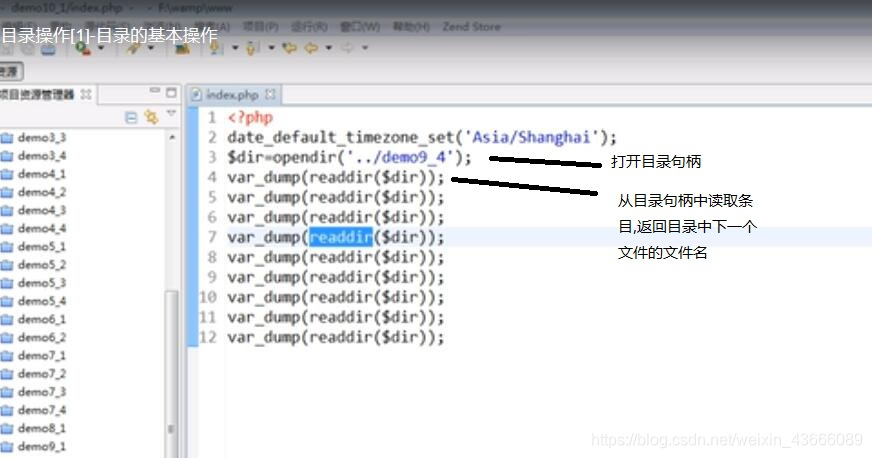Select the demo7_3 folder

coord(34,392)
